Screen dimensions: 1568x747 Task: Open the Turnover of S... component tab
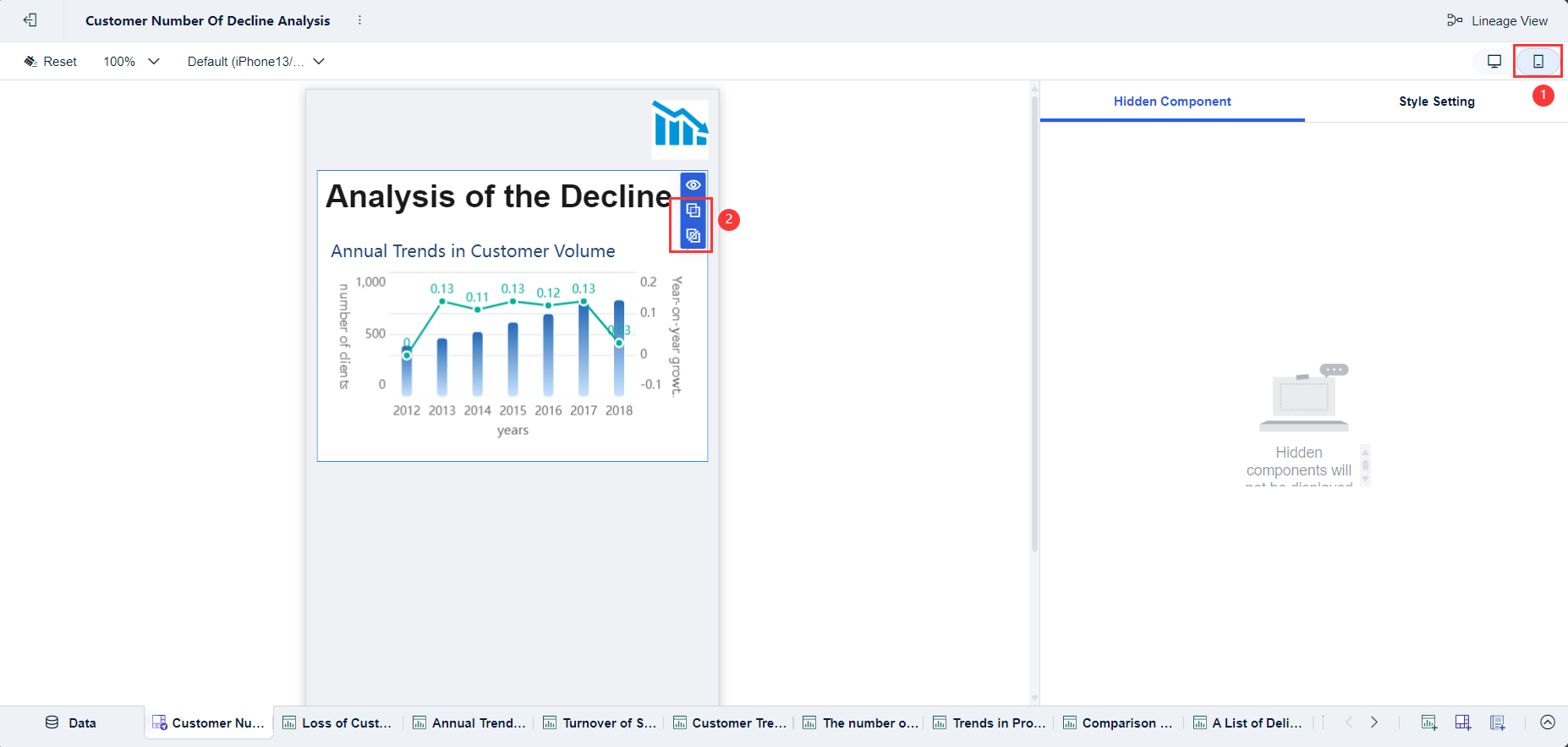pos(600,722)
